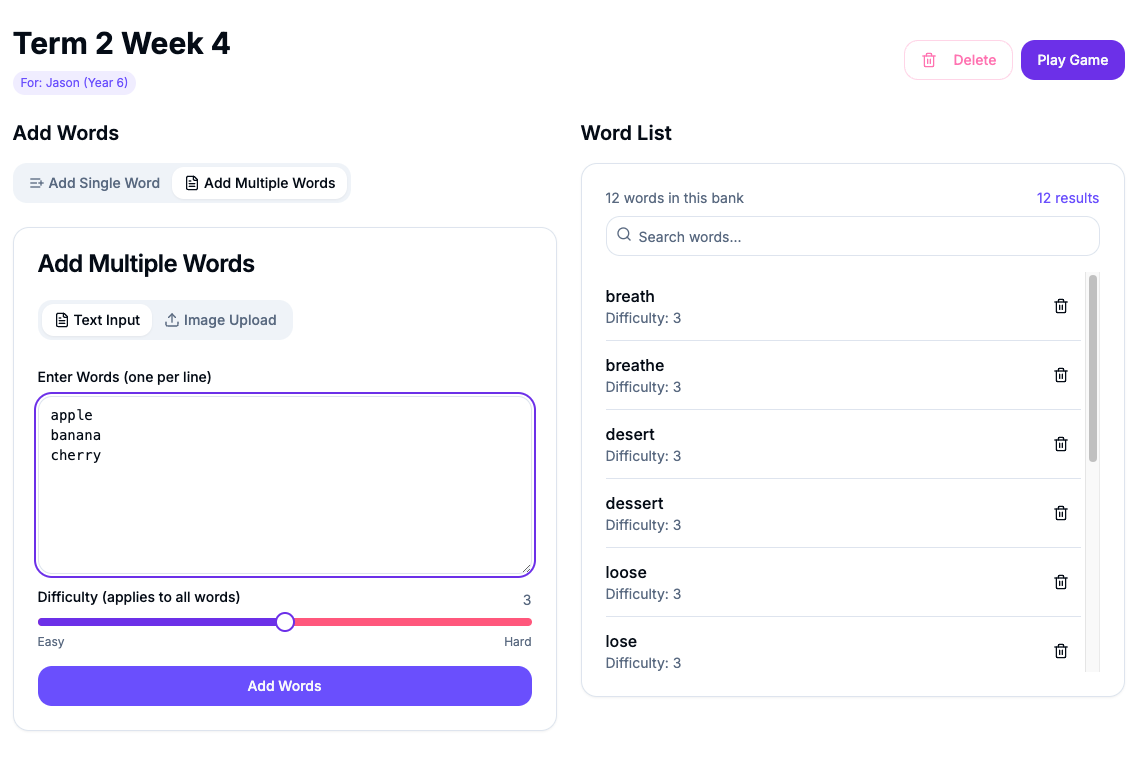
Task: Click the search magnifier icon
Action: (624, 235)
